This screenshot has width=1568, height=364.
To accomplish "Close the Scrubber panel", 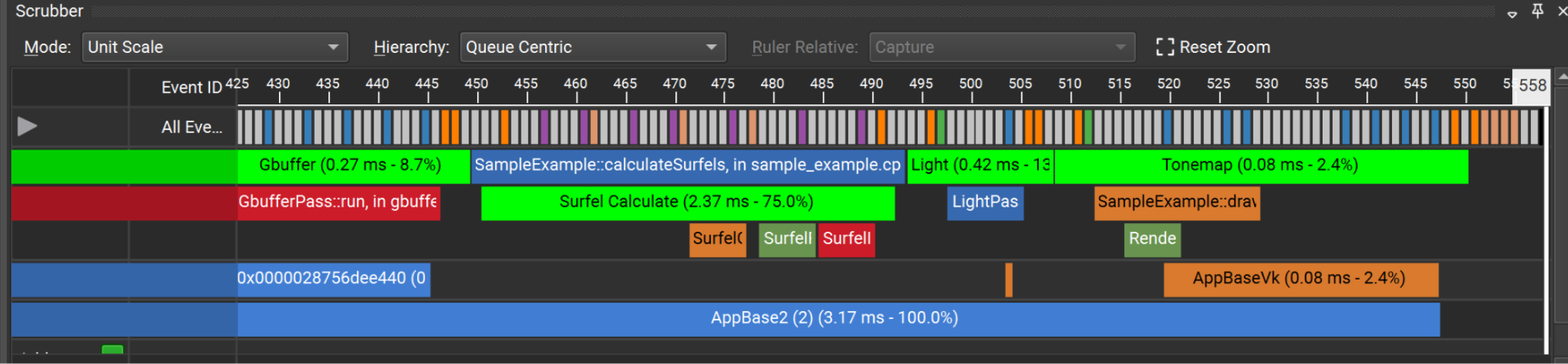I will [1562, 11].
